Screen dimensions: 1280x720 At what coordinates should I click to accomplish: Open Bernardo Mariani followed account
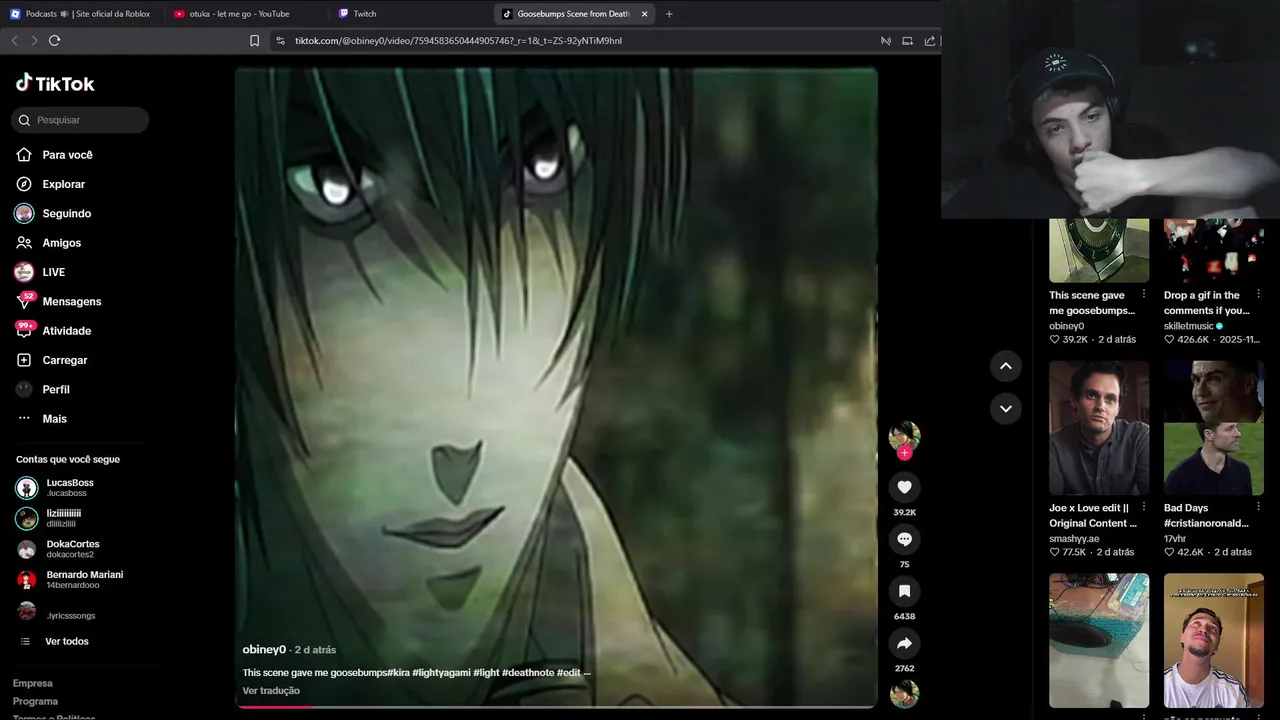84,579
